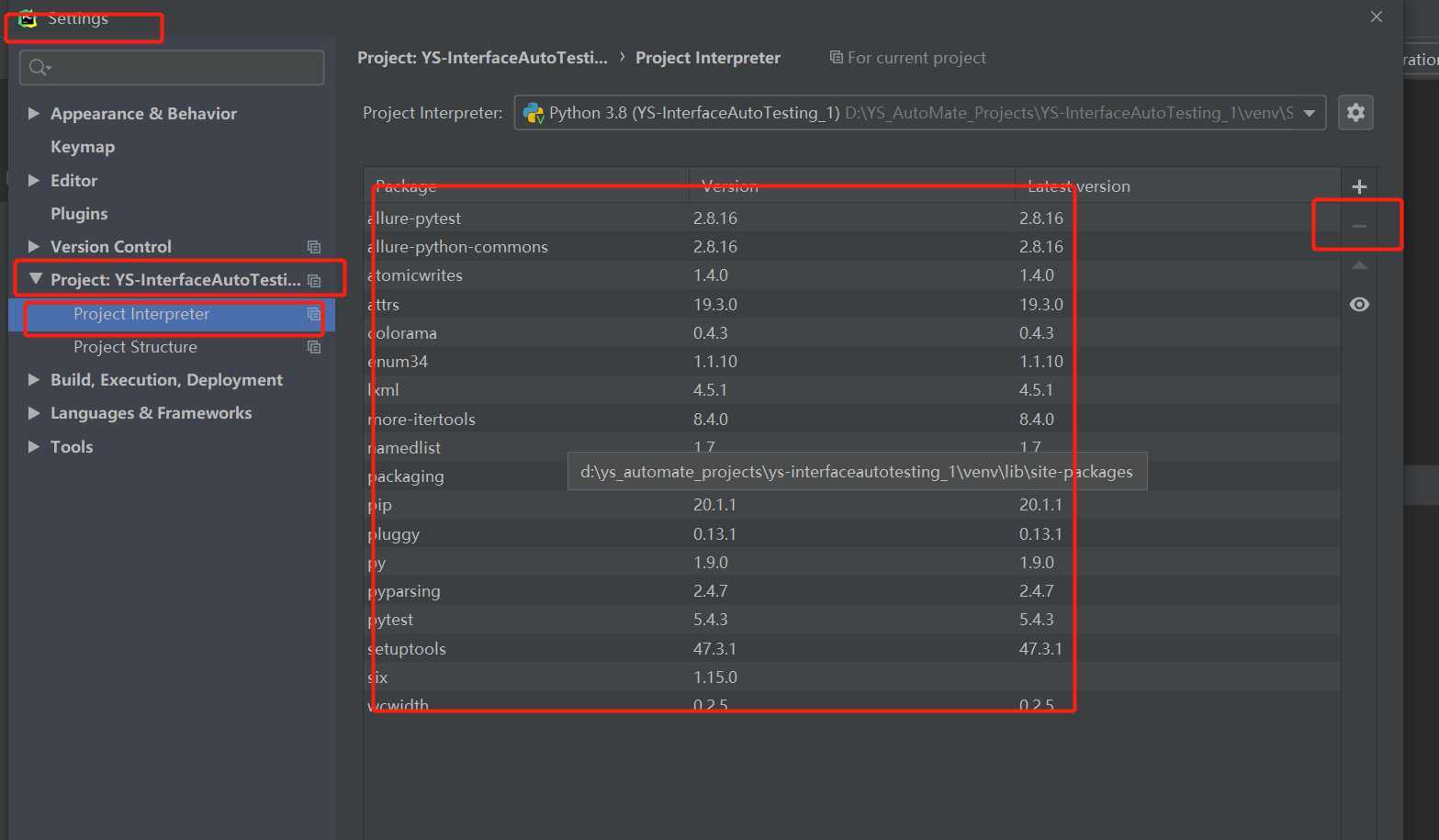Click the copy icon beside the Project node

point(314,281)
